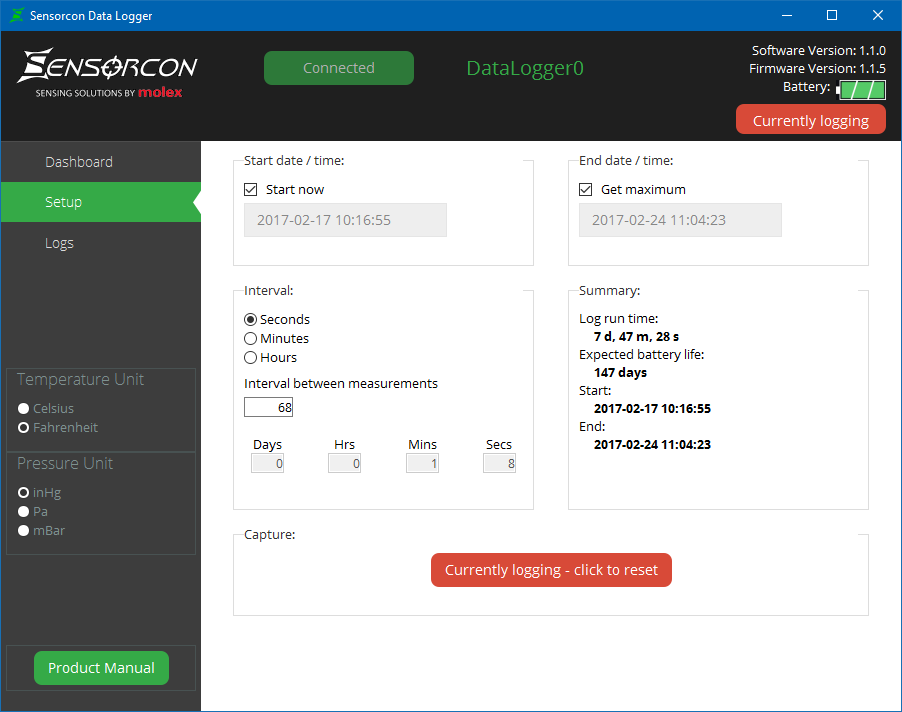The height and width of the screenshot is (712, 902).
Task: Minimize the Sensorcon Data Logger window
Action: 787,16
